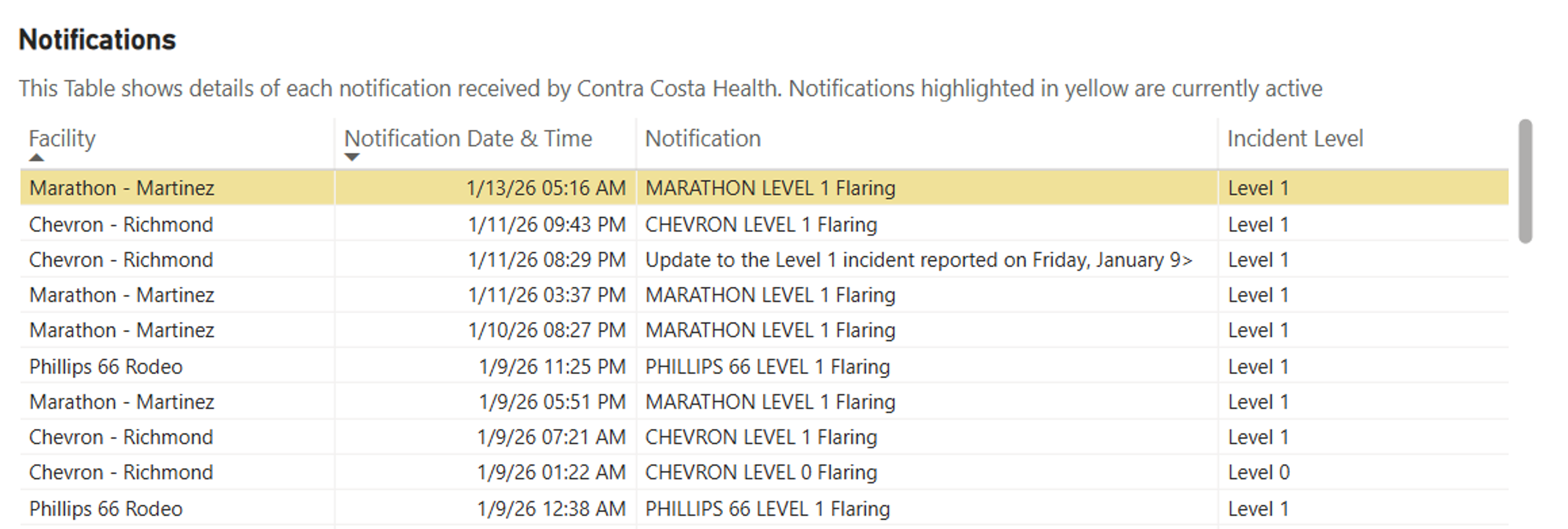Sort by the Facility column header

(x=62, y=139)
